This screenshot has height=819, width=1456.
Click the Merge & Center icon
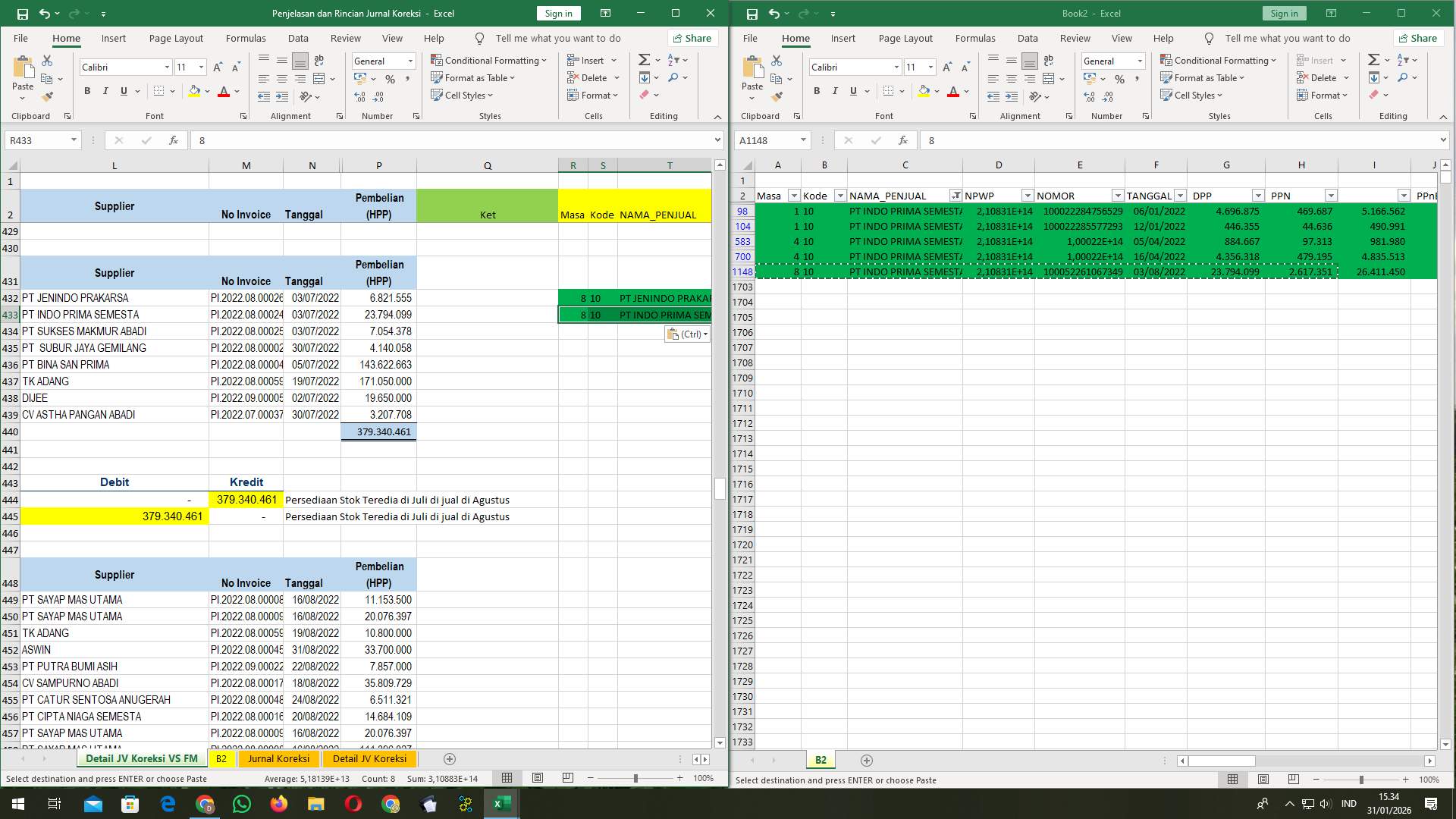(x=318, y=77)
